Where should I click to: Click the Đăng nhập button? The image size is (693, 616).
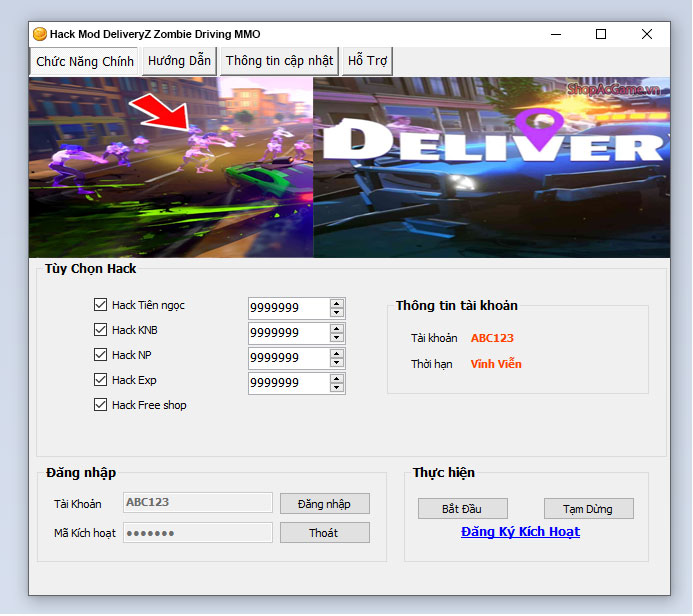(325, 504)
